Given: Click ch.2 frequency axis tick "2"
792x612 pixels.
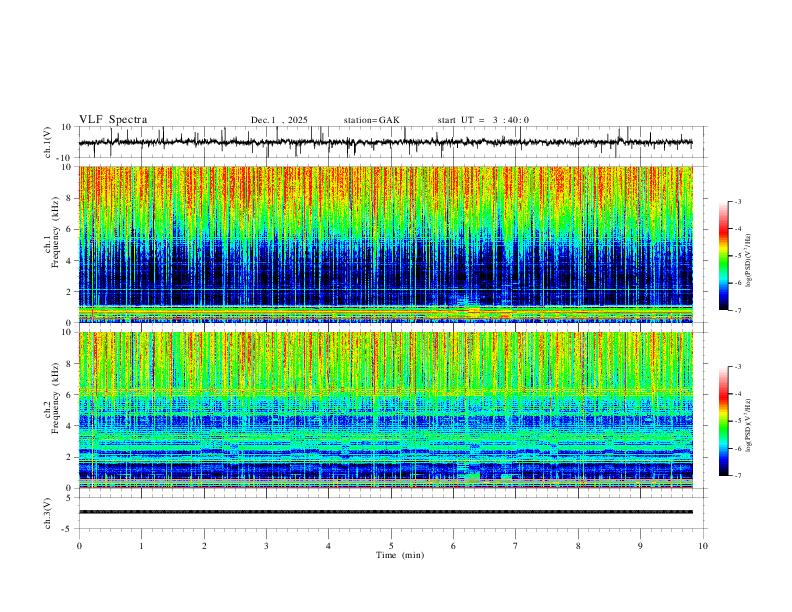Looking at the screenshot, I should point(69,457).
